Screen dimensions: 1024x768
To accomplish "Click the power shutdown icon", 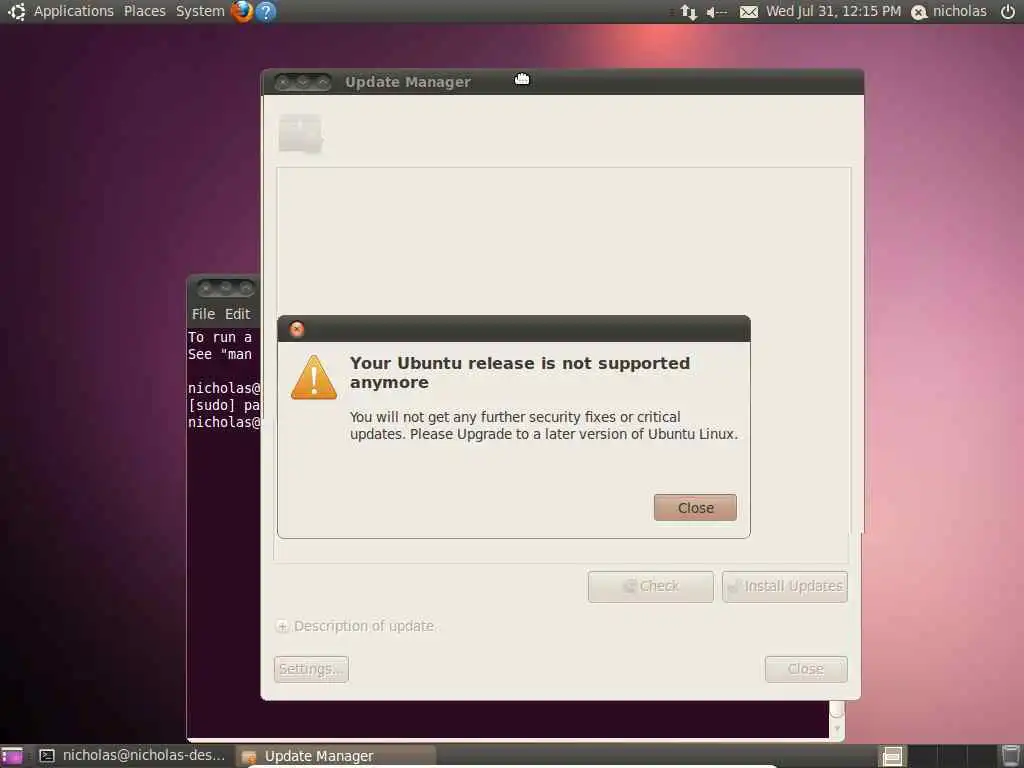I will tap(1008, 11).
